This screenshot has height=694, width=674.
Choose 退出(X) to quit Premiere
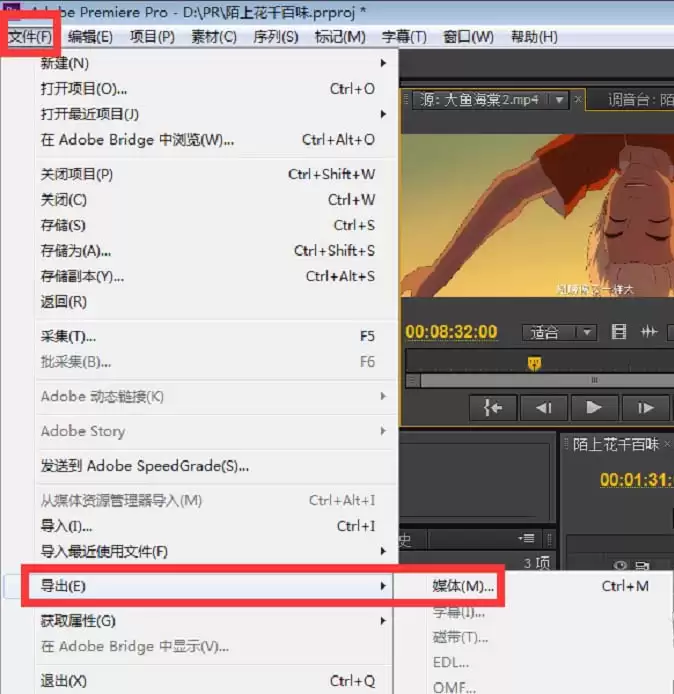pos(216,681)
